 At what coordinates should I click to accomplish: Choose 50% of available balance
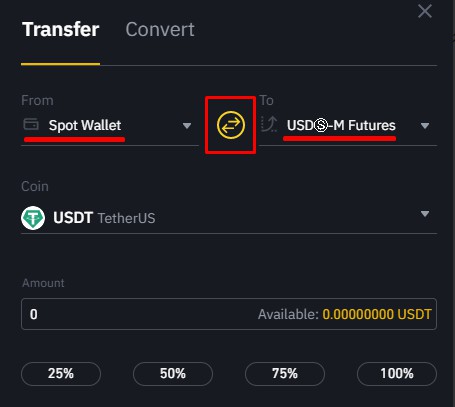(173, 374)
